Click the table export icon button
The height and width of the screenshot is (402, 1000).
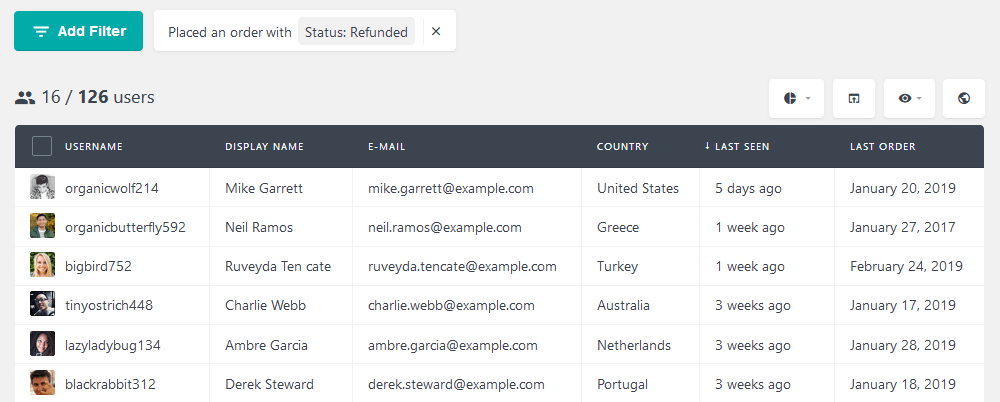853,98
